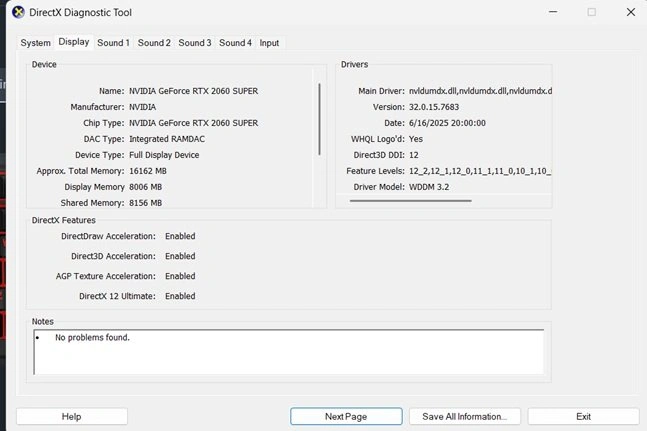This screenshot has height=431, width=647.
Task: Click the 'DirectX Features' group heading
Action: coord(64,220)
